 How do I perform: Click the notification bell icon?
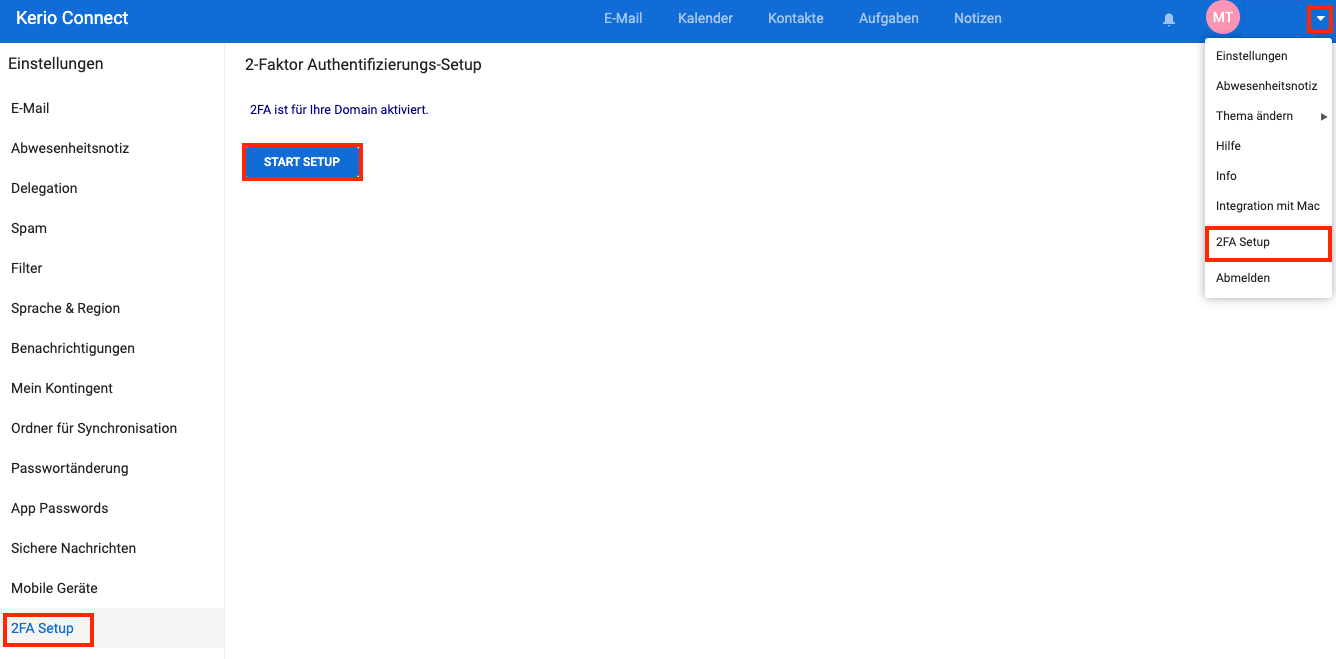pos(1168,19)
